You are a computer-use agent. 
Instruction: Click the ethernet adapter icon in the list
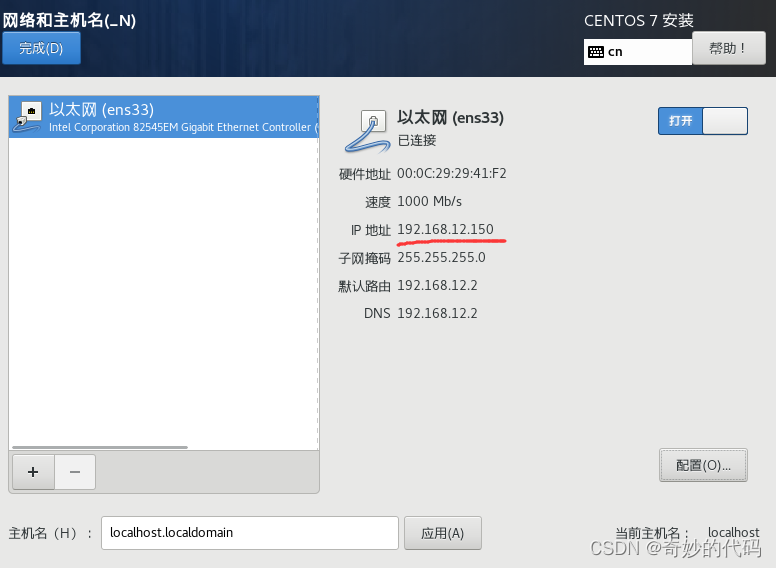point(28,117)
